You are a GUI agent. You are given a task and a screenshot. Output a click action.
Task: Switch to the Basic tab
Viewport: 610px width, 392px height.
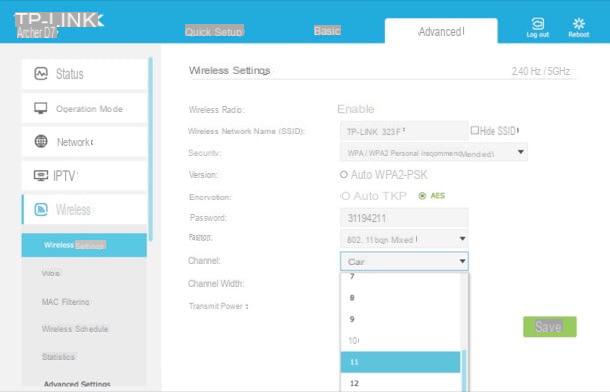(x=327, y=30)
